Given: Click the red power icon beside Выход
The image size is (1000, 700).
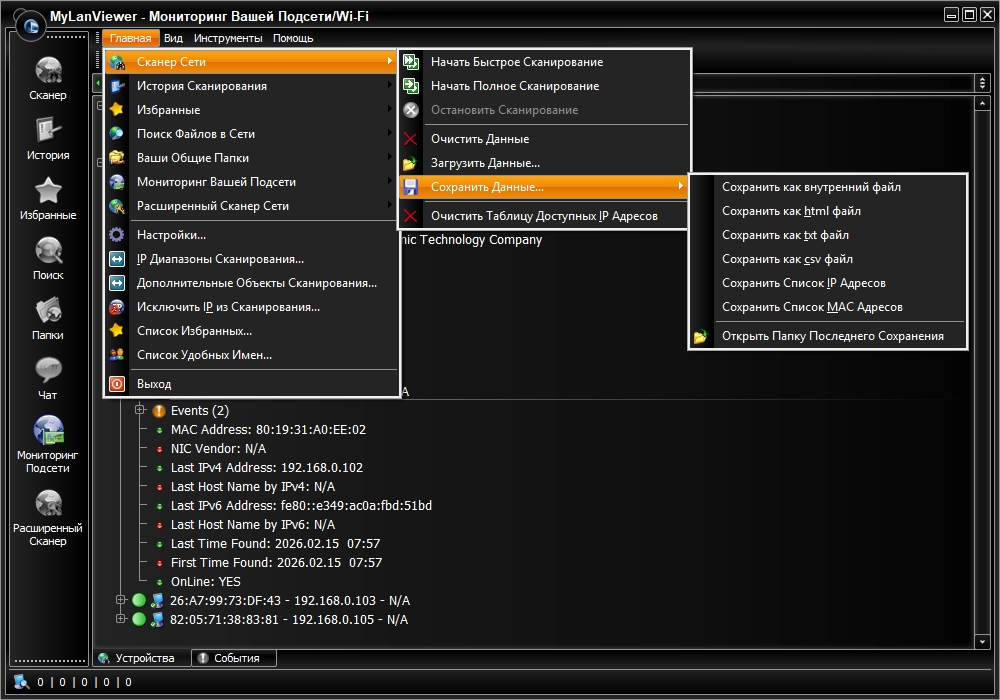Looking at the screenshot, I should (x=117, y=384).
